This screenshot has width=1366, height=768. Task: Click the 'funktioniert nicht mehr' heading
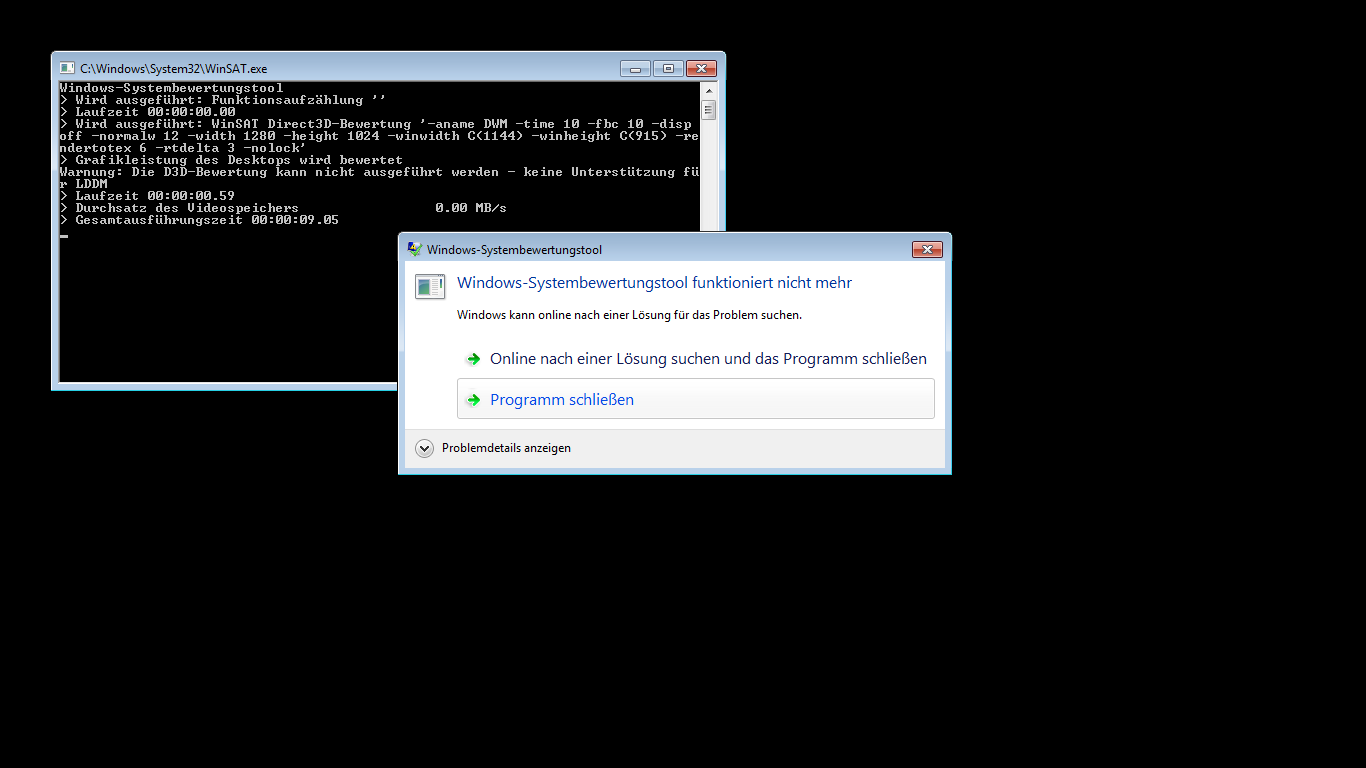pyautogui.click(x=654, y=283)
